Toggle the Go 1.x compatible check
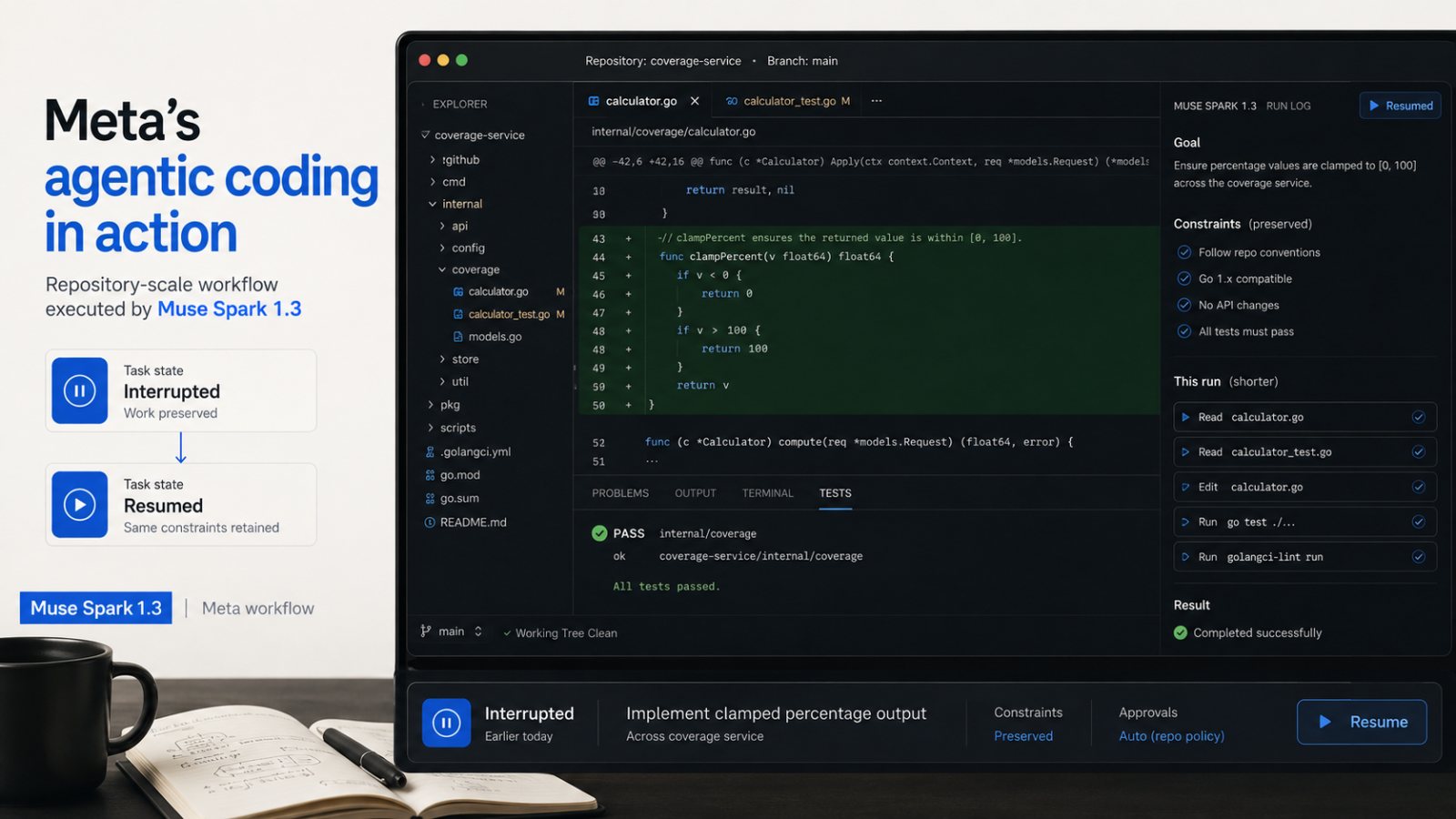1456x819 pixels. click(x=1184, y=278)
